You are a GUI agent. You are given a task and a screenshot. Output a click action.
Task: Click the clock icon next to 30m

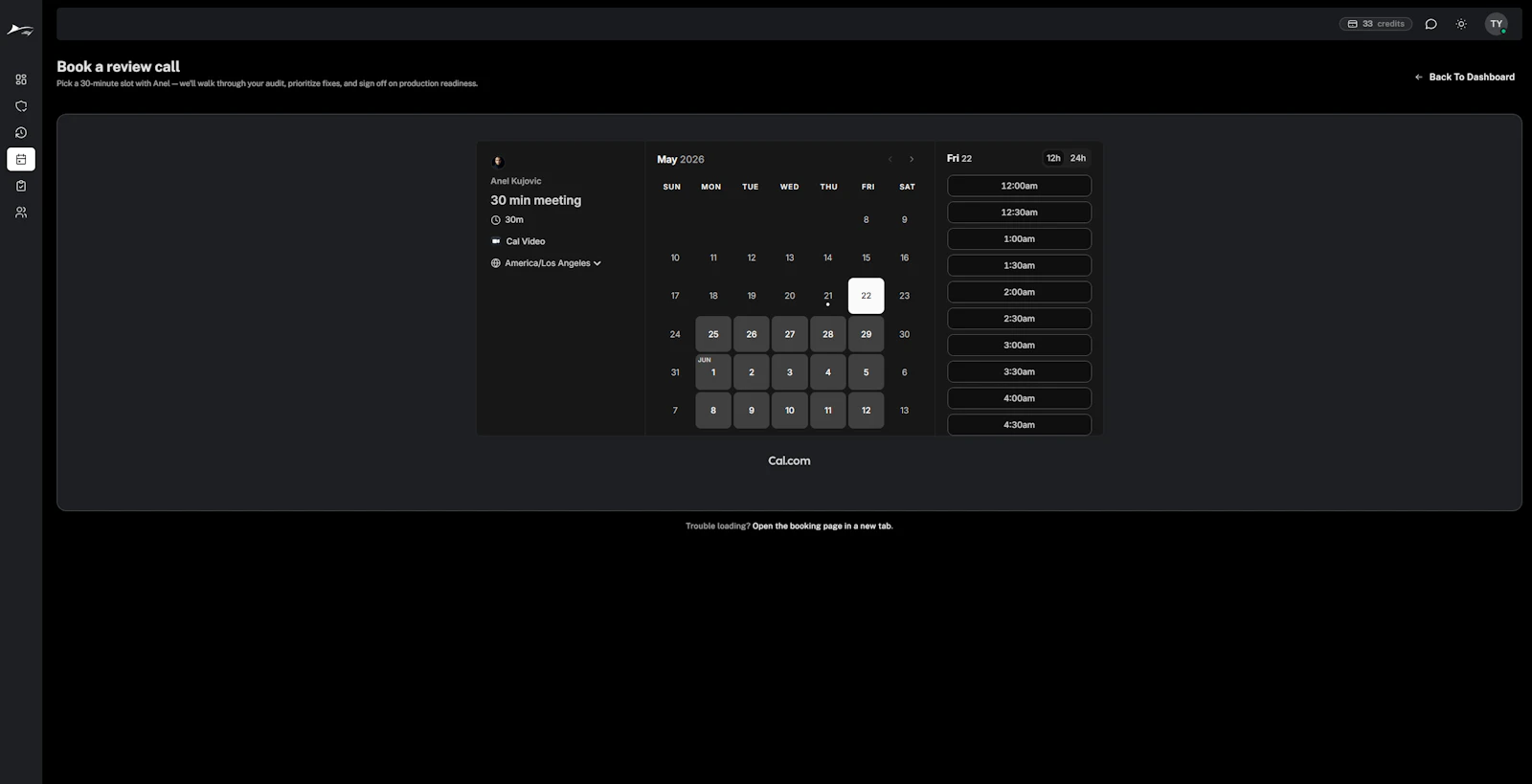(496, 220)
